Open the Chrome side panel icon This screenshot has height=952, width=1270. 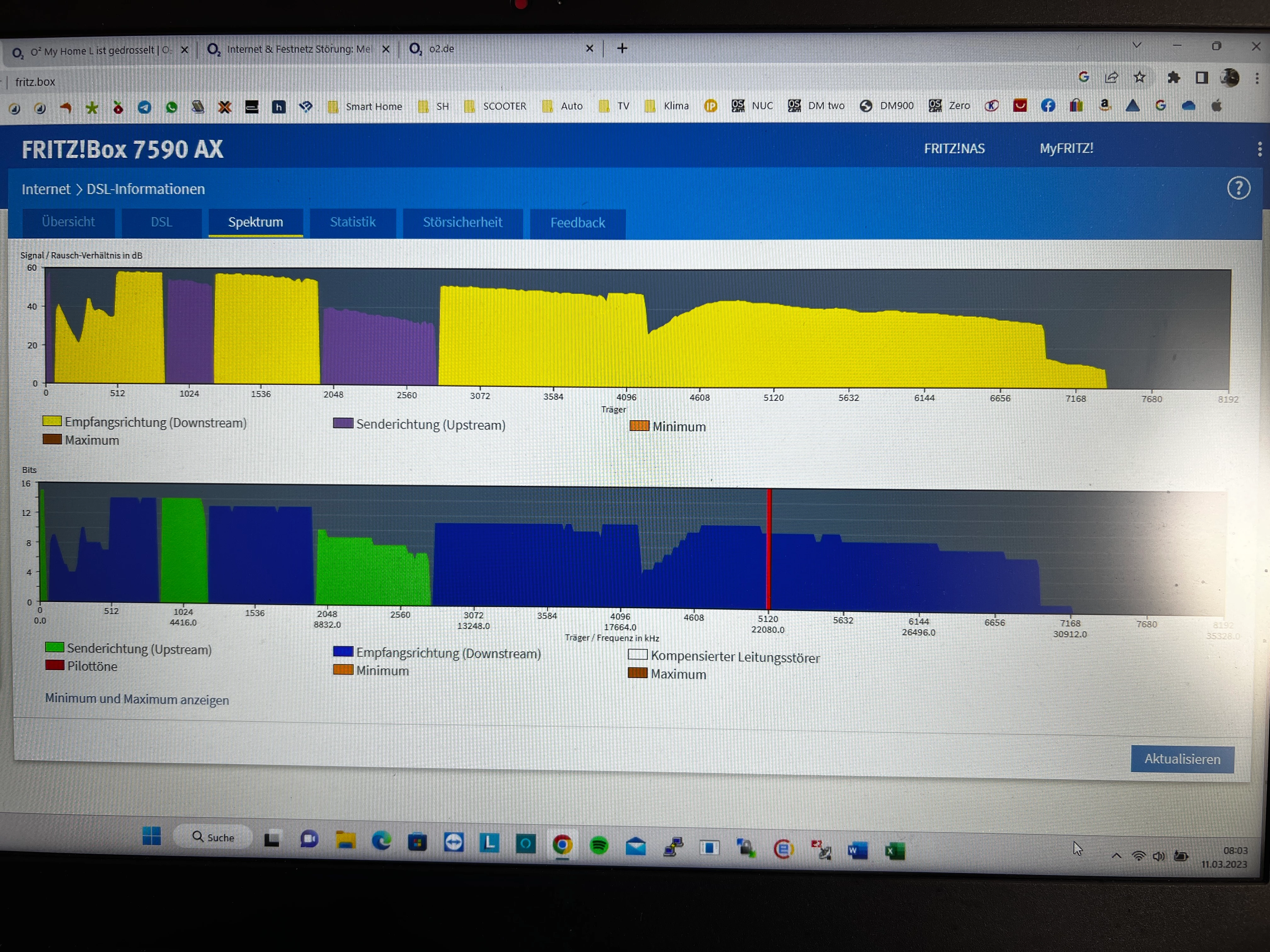coord(1202,77)
